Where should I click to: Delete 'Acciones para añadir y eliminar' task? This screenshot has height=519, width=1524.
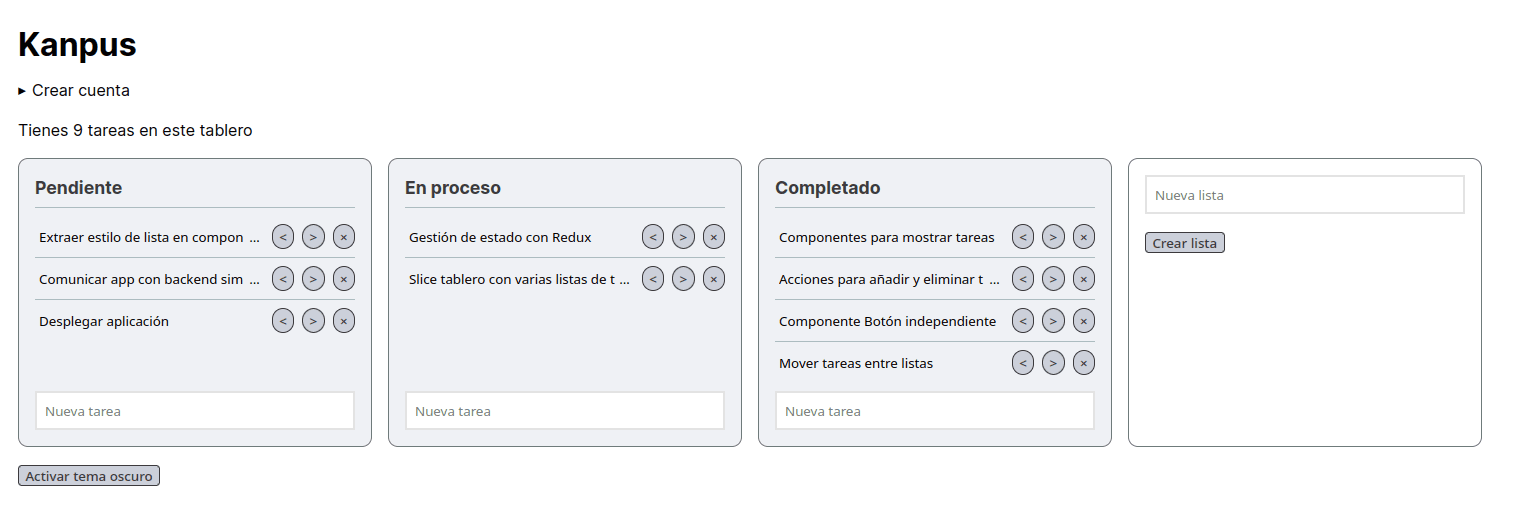1084,279
